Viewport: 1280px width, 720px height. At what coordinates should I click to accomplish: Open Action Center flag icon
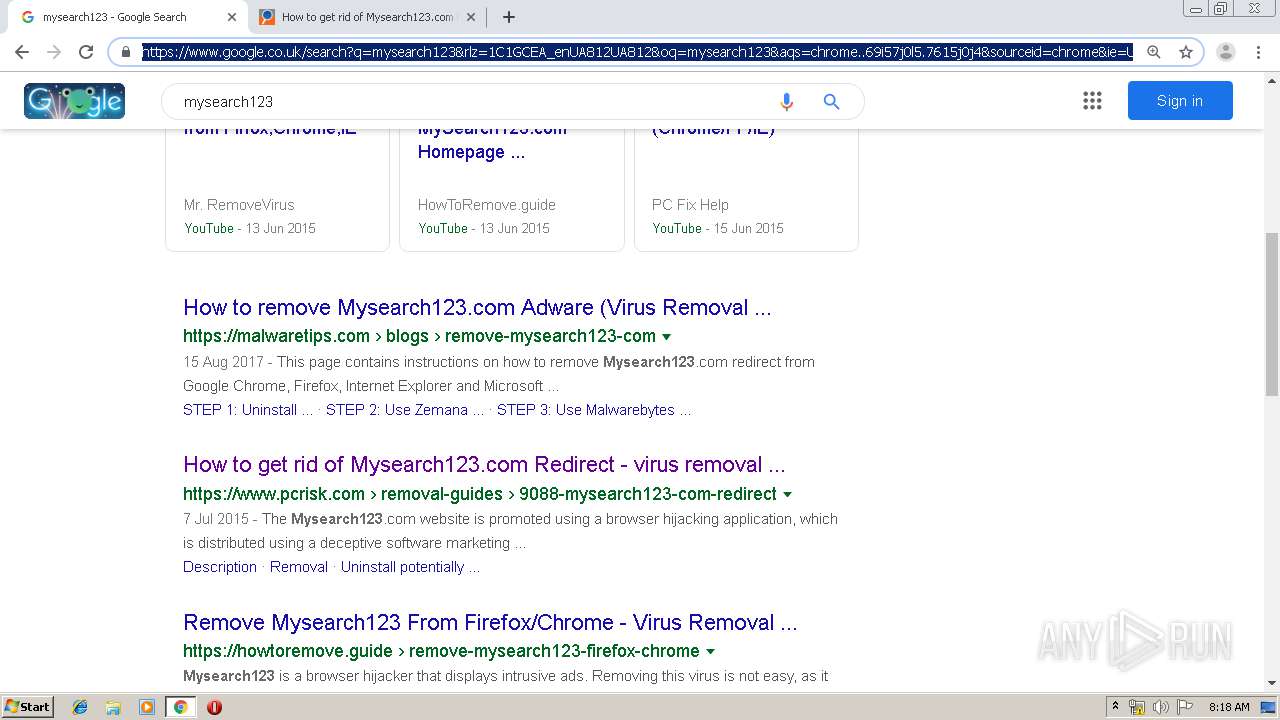click(1183, 707)
